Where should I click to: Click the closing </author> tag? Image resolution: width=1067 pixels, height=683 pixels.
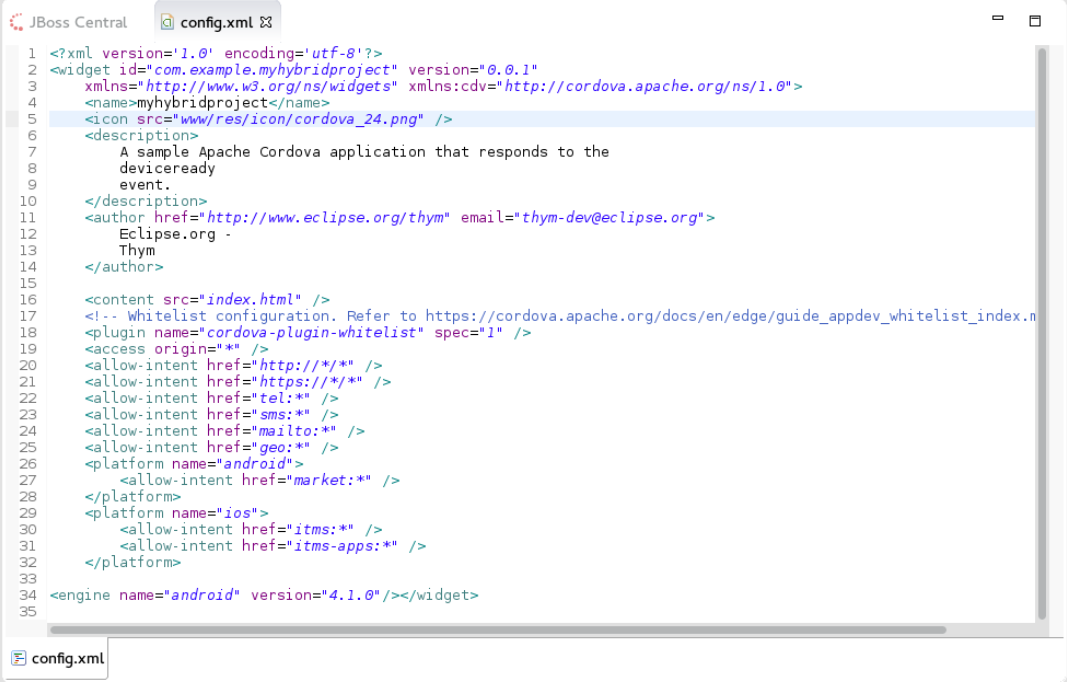124,267
